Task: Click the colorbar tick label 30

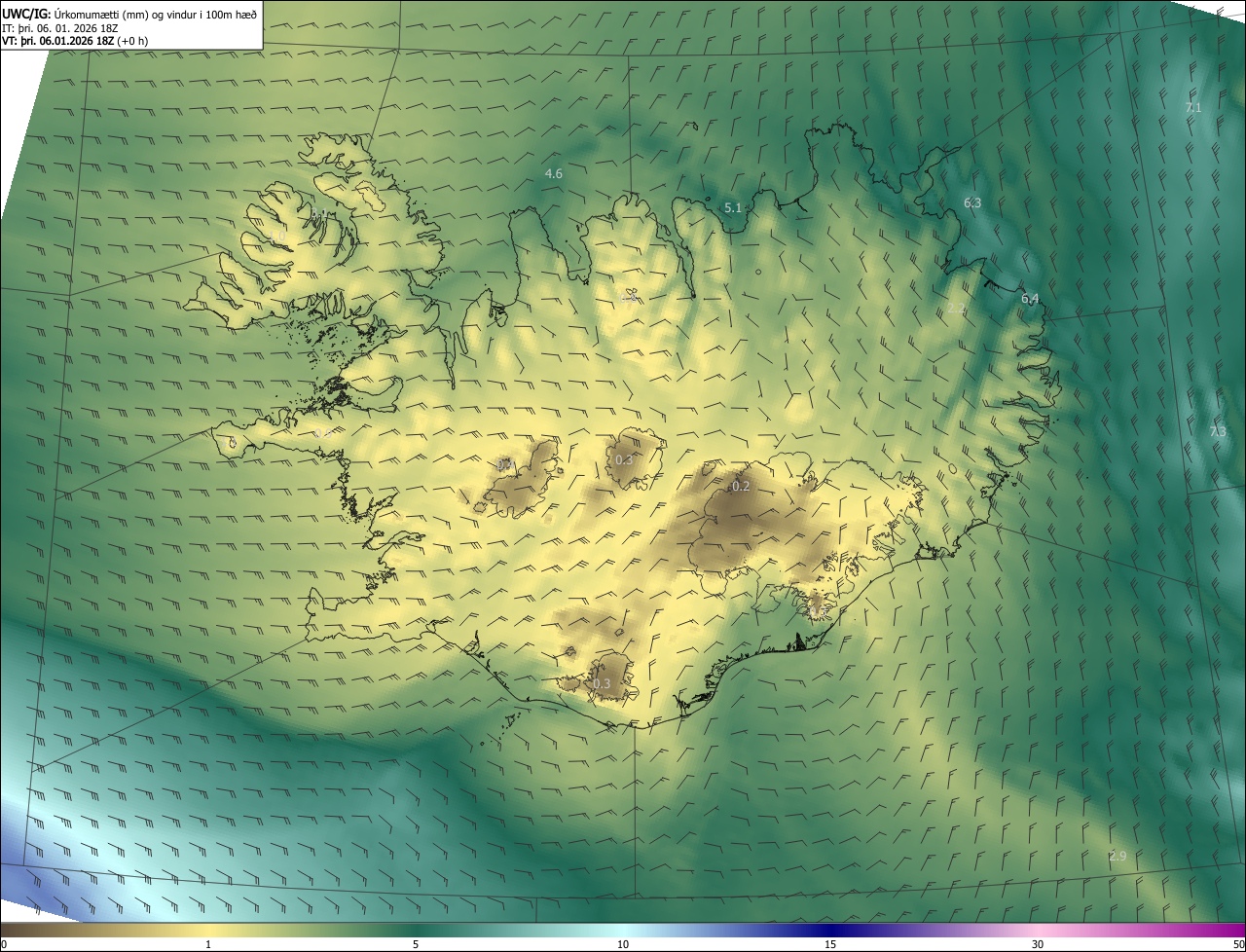Action: (1038, 944)
